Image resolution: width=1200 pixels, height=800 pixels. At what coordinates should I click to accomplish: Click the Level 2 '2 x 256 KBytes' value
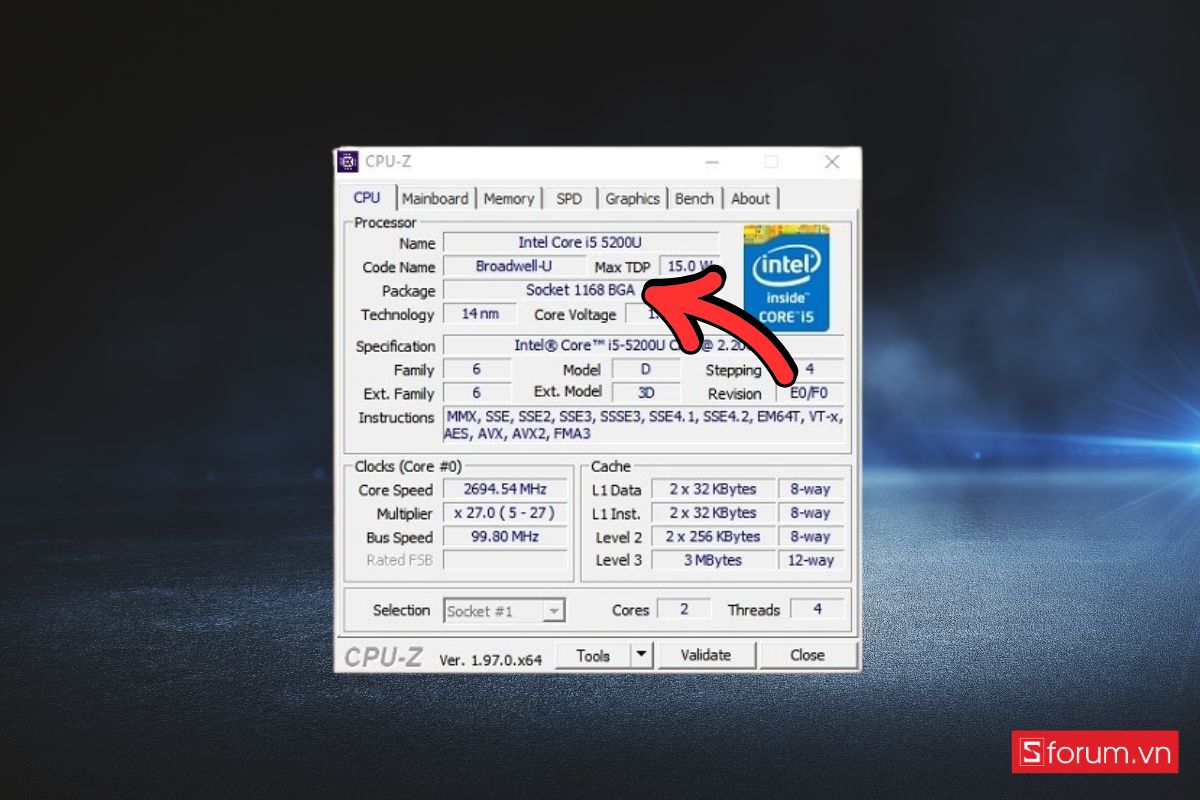[713, 537]
